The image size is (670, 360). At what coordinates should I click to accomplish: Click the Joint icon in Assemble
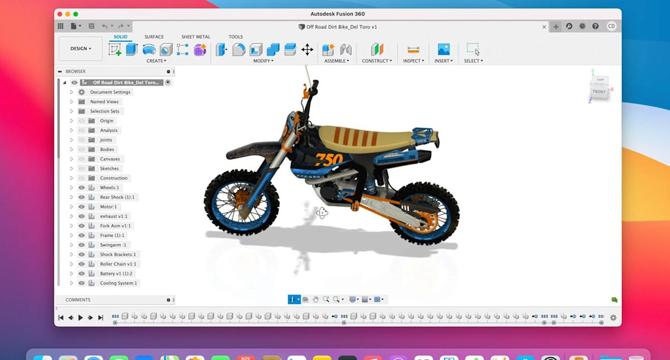[346, 50]
